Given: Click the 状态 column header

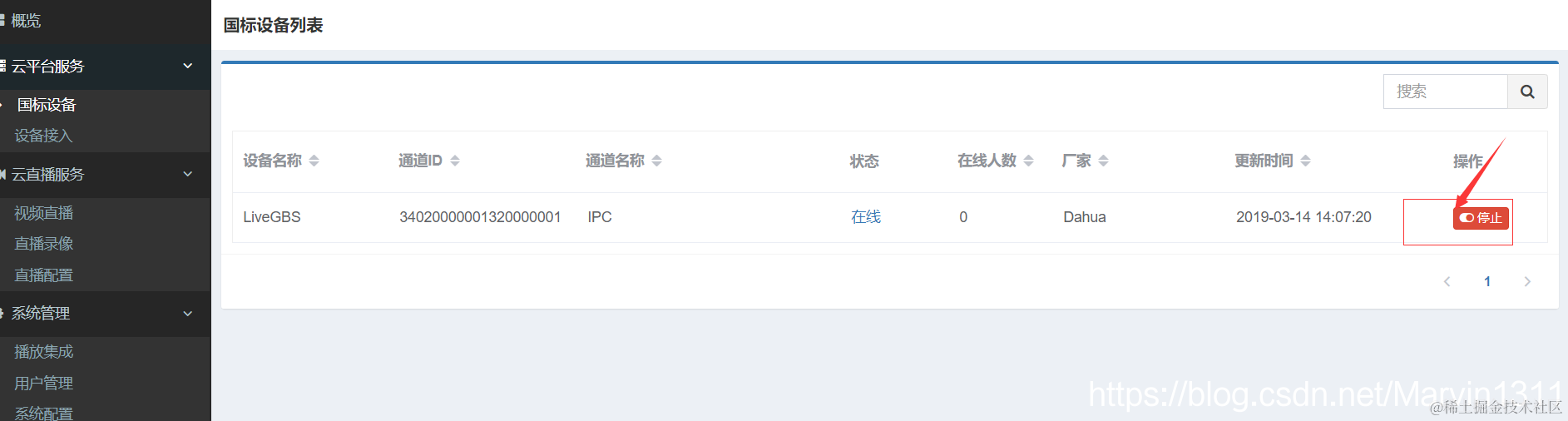Looking at the screenshot, I should point(864,161).
